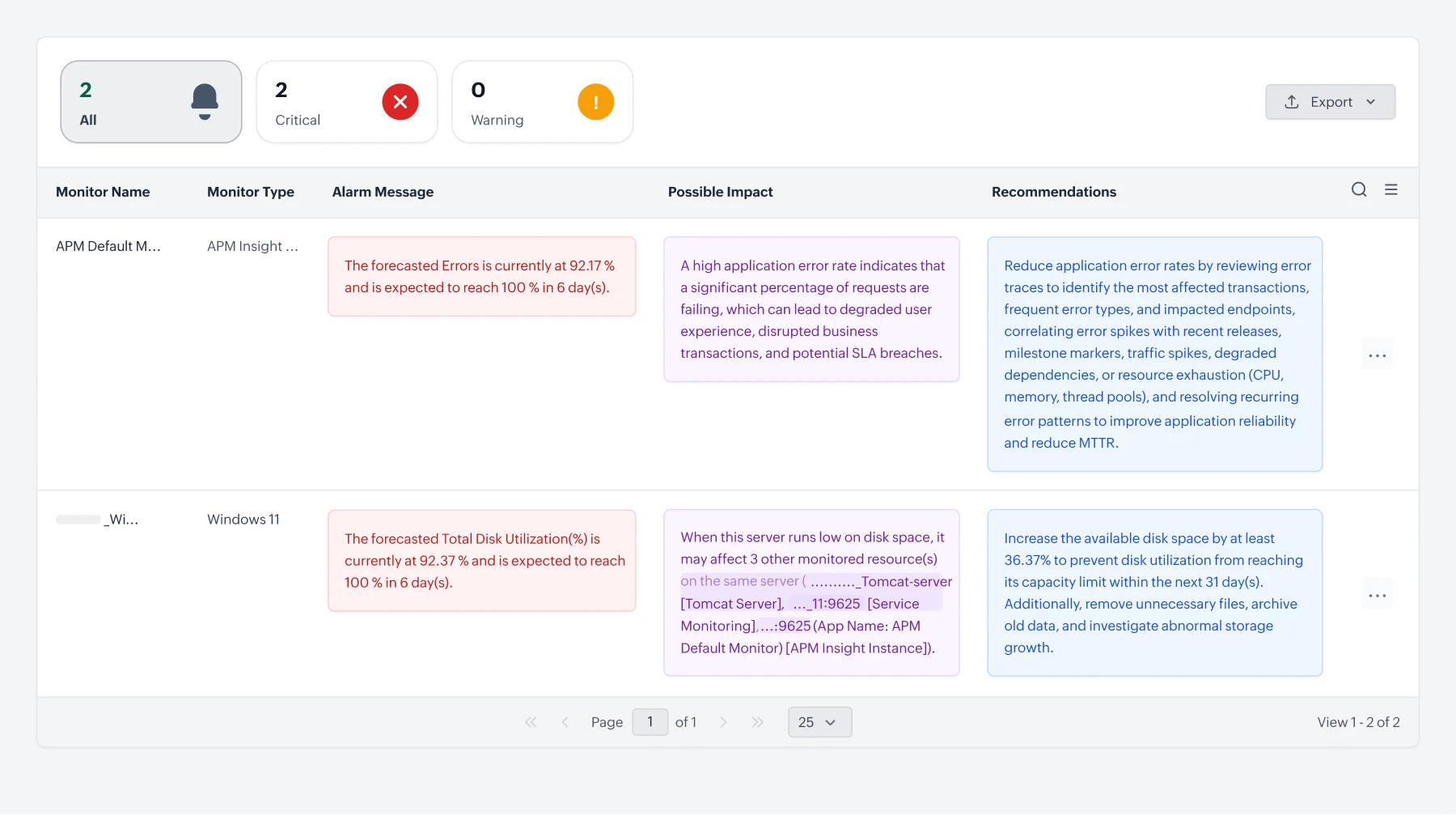This screenshot has width=1456, height=815.
Task: Click the red critical X icon
Action: [x=400, y=102]
